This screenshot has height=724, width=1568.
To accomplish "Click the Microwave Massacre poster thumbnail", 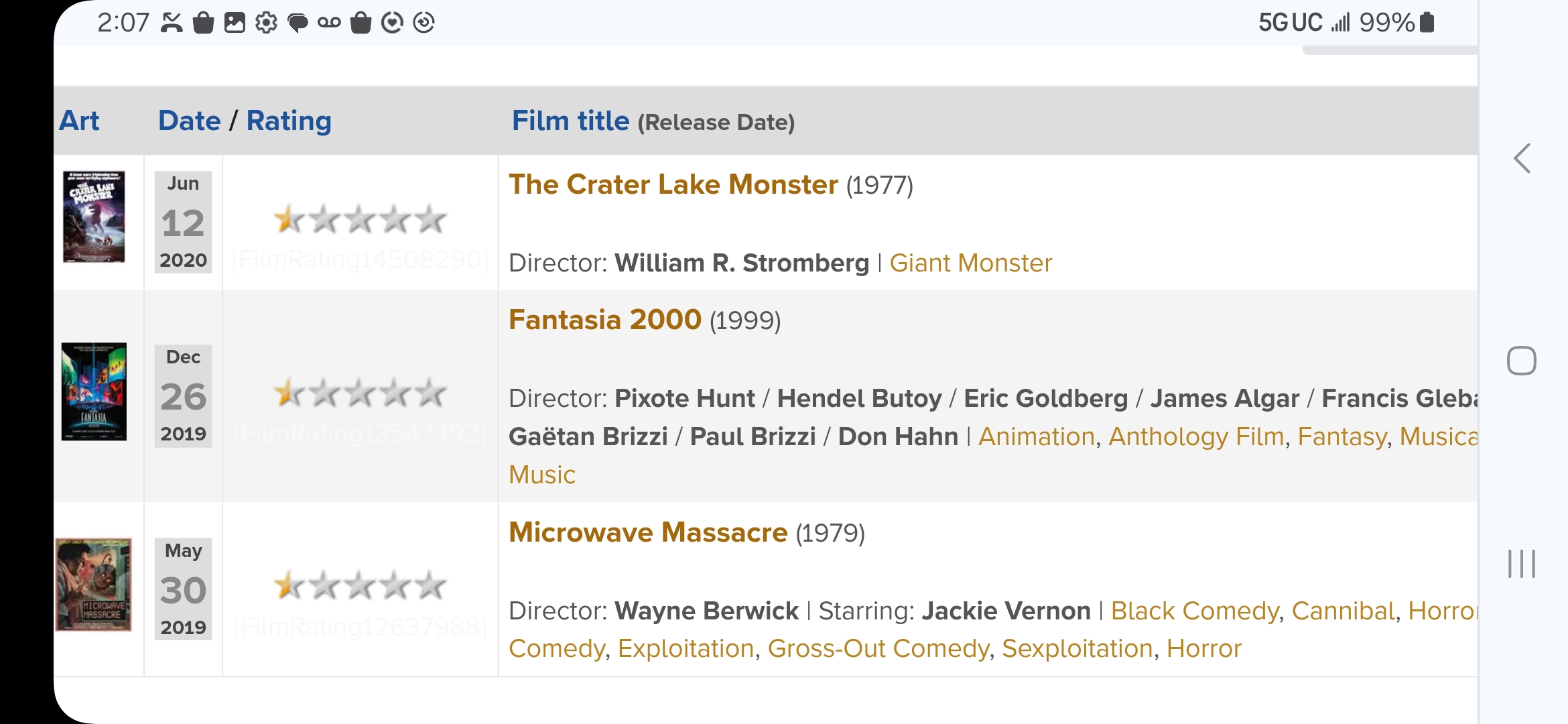I will (x=93, y=585).
